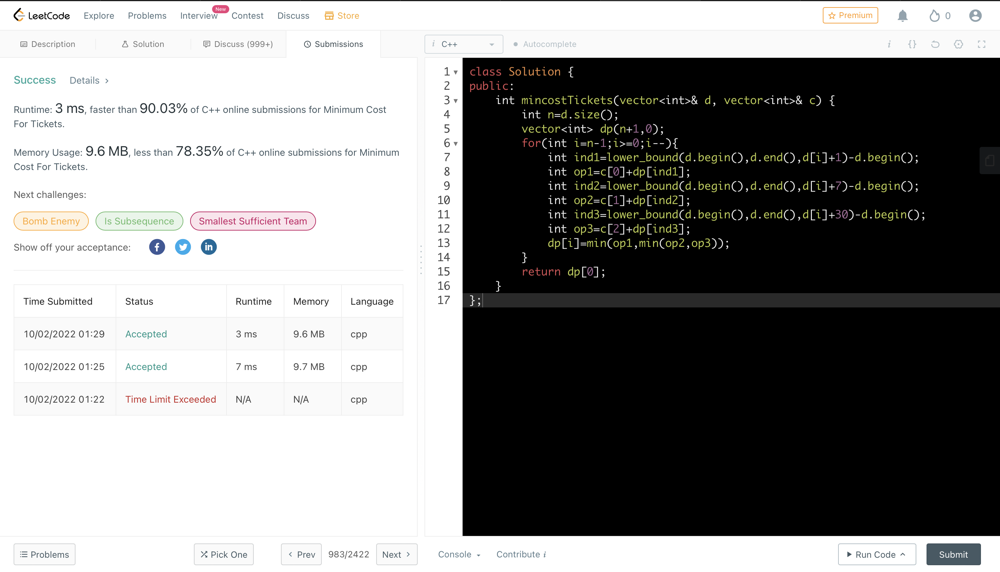Click the curly braces format icon
The image size is (1000, 572).
click(x=912, y=44)
